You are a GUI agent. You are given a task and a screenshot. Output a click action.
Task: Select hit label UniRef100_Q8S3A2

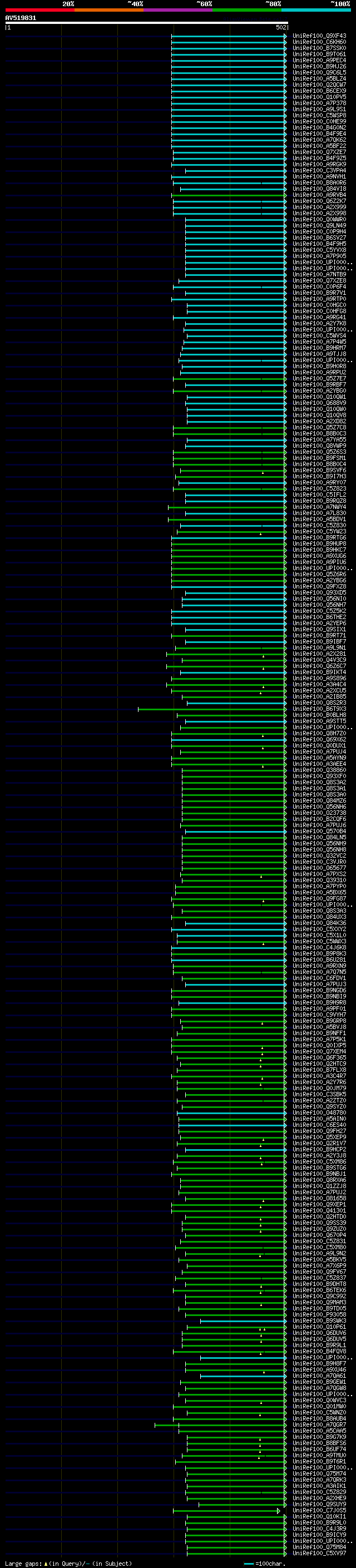pyautogui.click(x=319, y=782)
